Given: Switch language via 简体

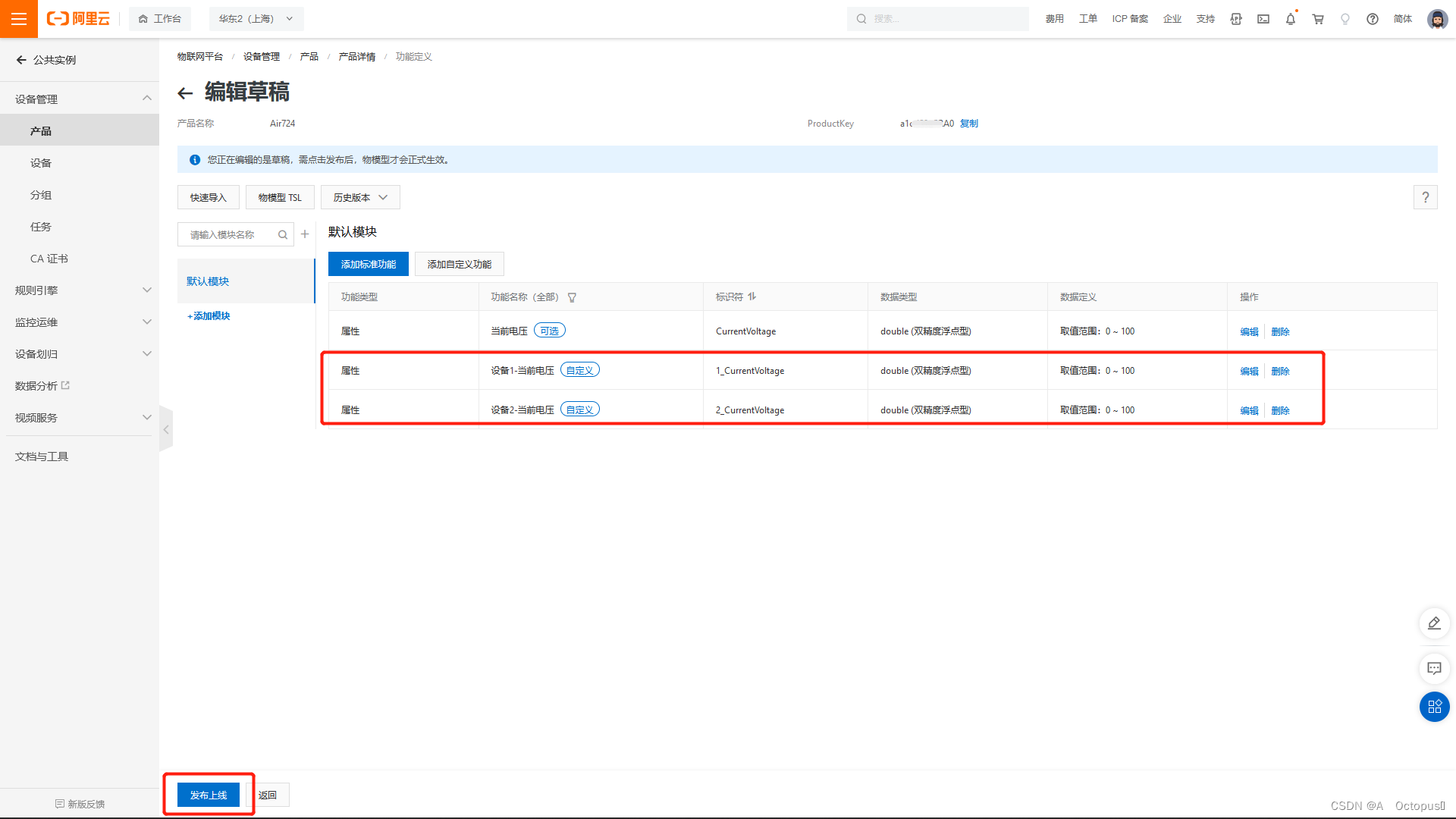Looking at the screenshot, I should click(1403, 19).
